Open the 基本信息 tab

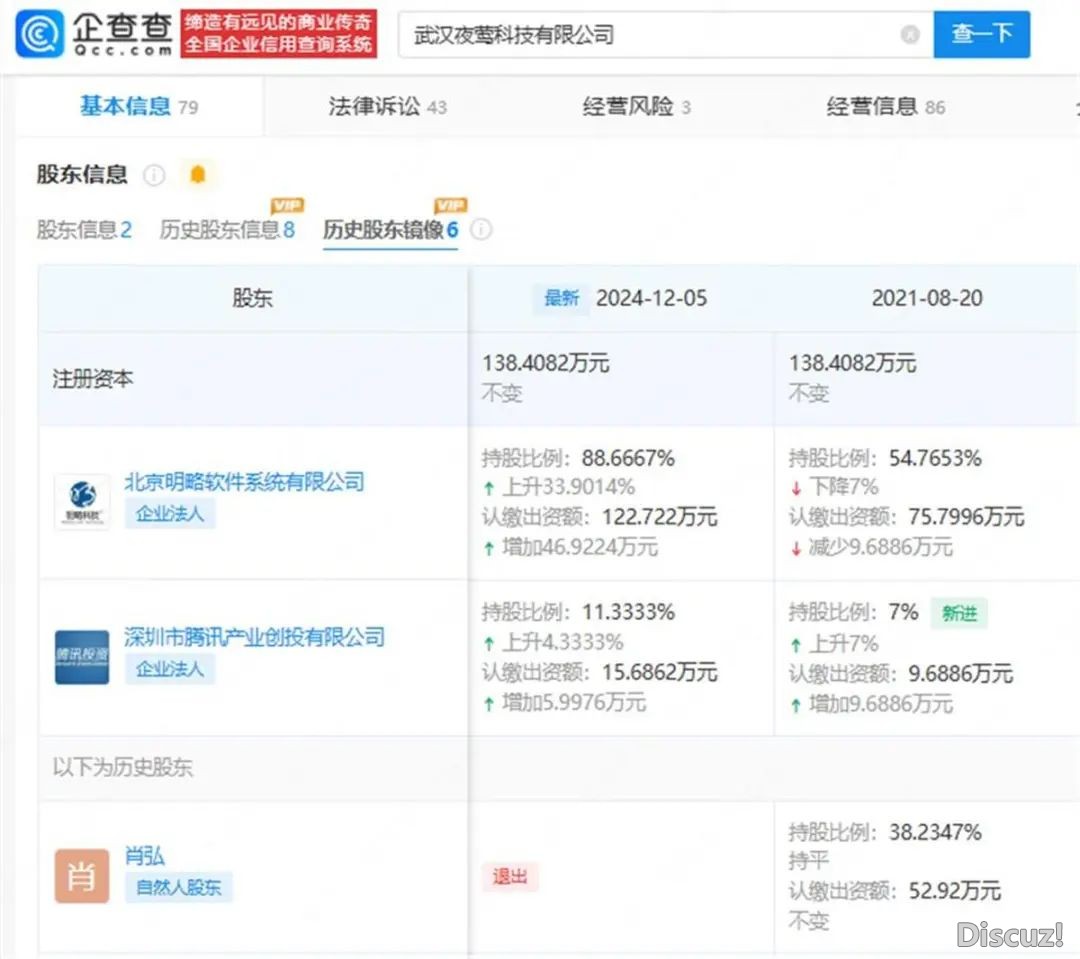(138, 107)
